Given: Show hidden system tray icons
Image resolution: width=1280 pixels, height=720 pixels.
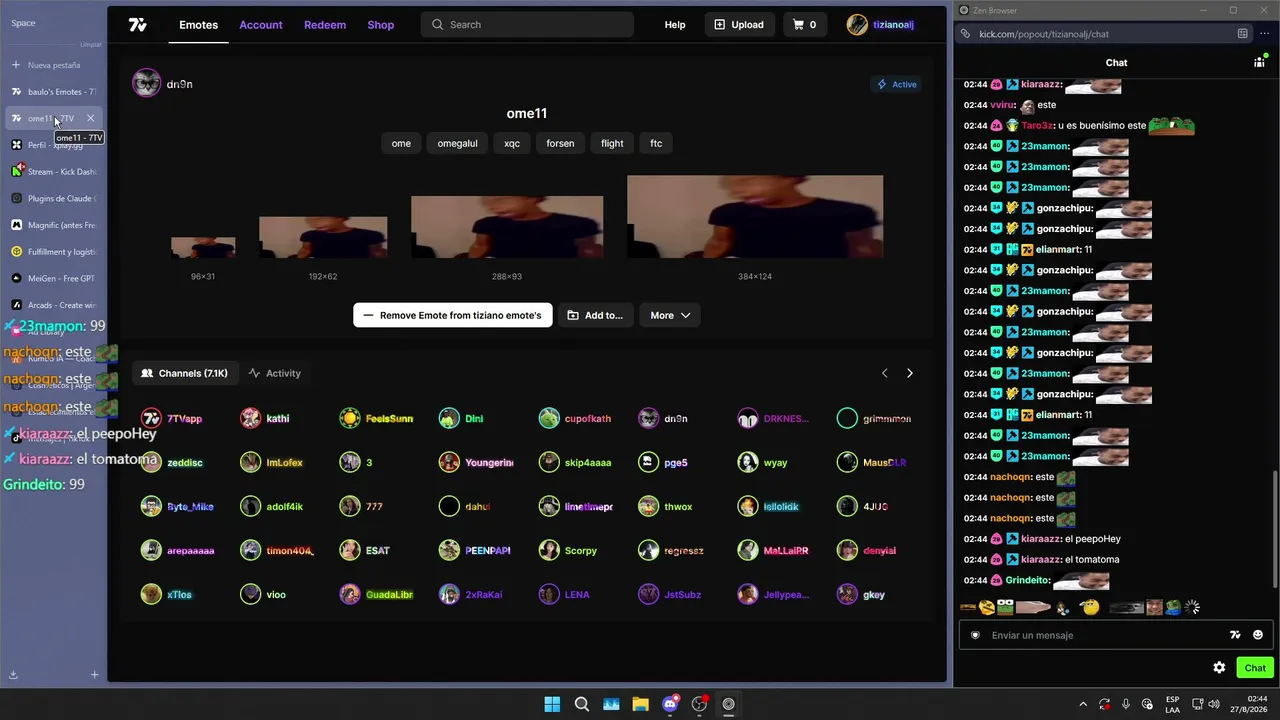Looking at the screenshot, I should pos(1082,704).
